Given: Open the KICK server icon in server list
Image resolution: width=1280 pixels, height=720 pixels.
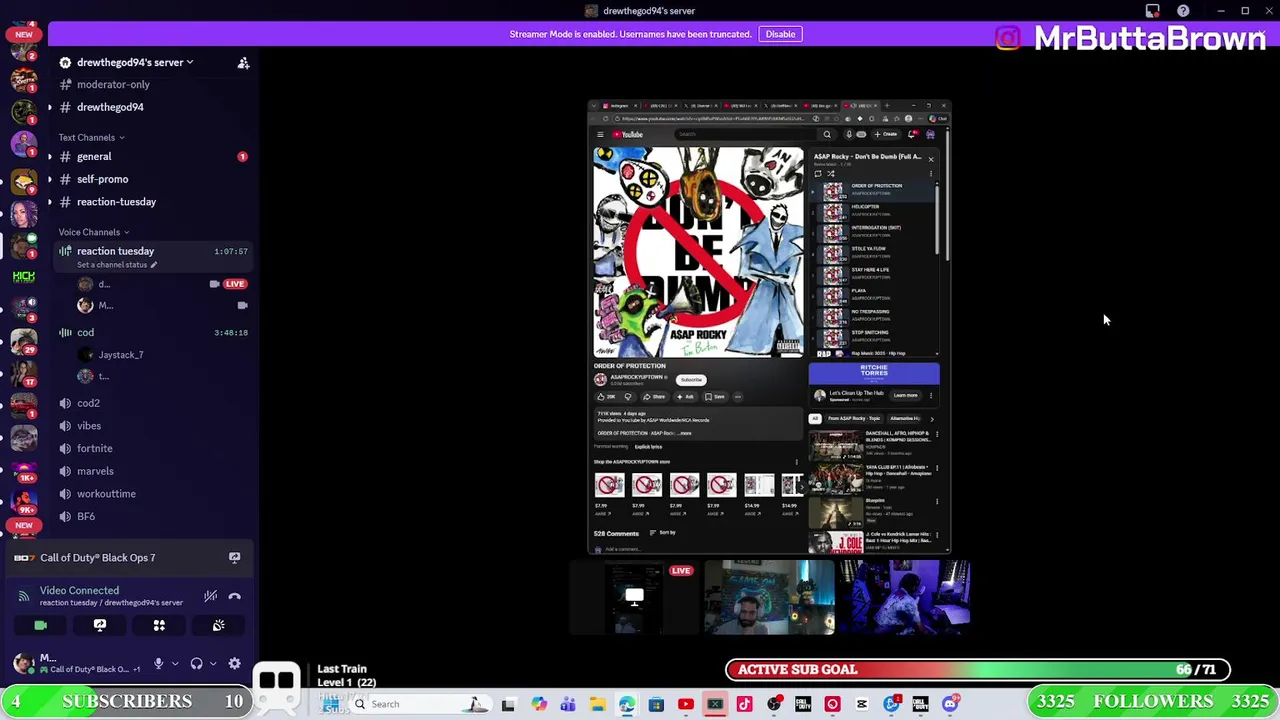Looking at the screenshot, I should 24,277.
